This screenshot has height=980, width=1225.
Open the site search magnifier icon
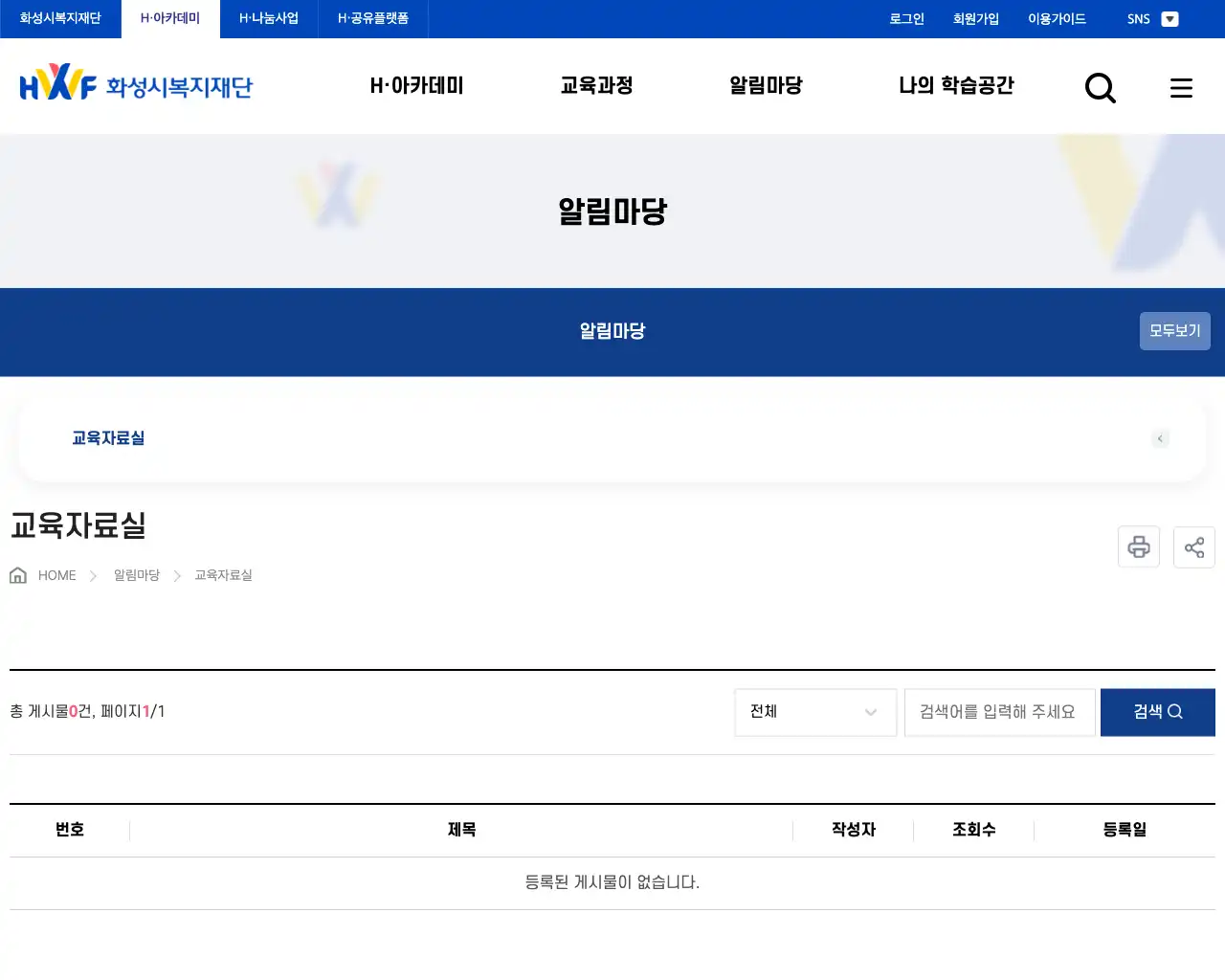click(x=1100, y=87)
